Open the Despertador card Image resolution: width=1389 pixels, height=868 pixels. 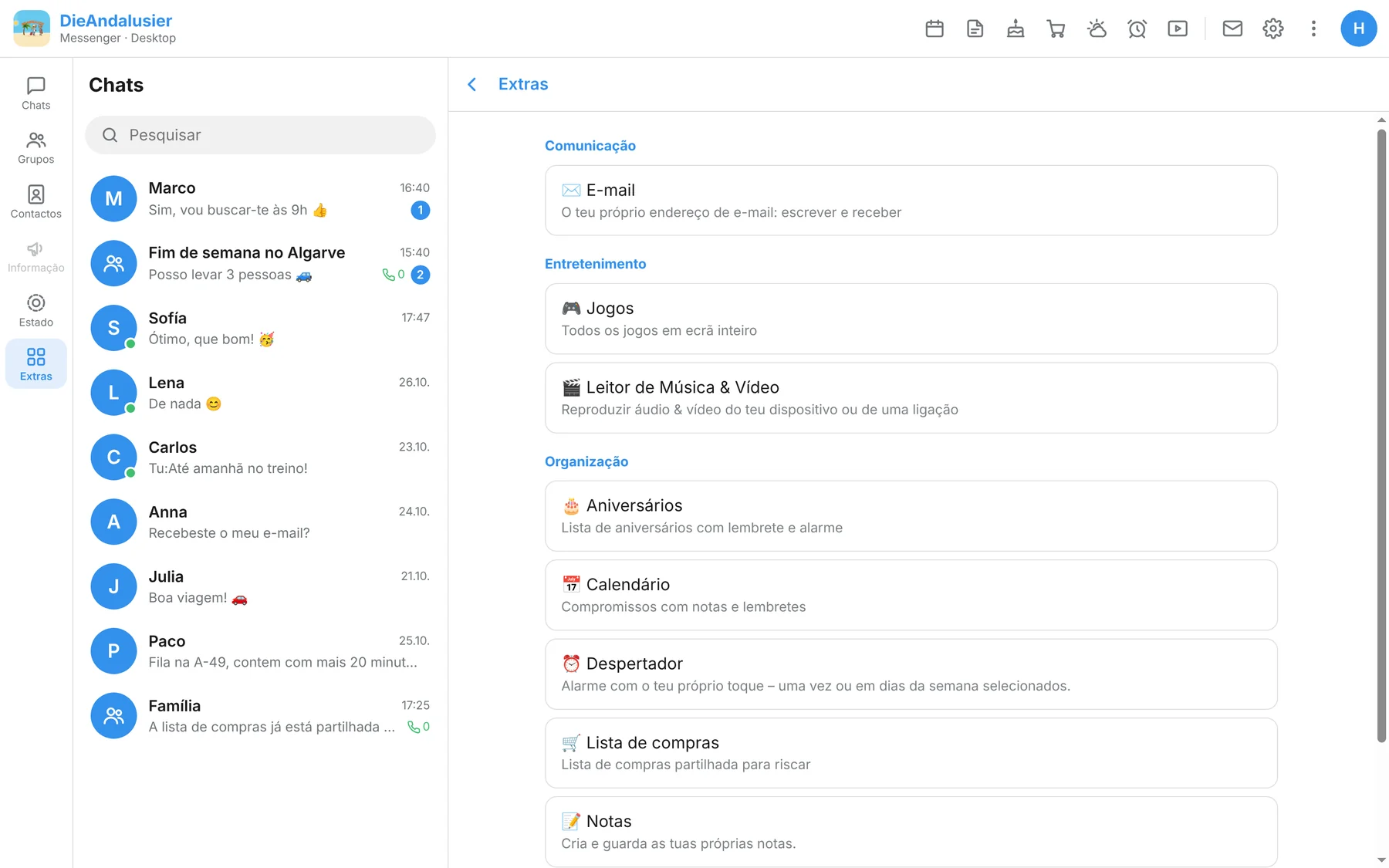pos(911,674)
